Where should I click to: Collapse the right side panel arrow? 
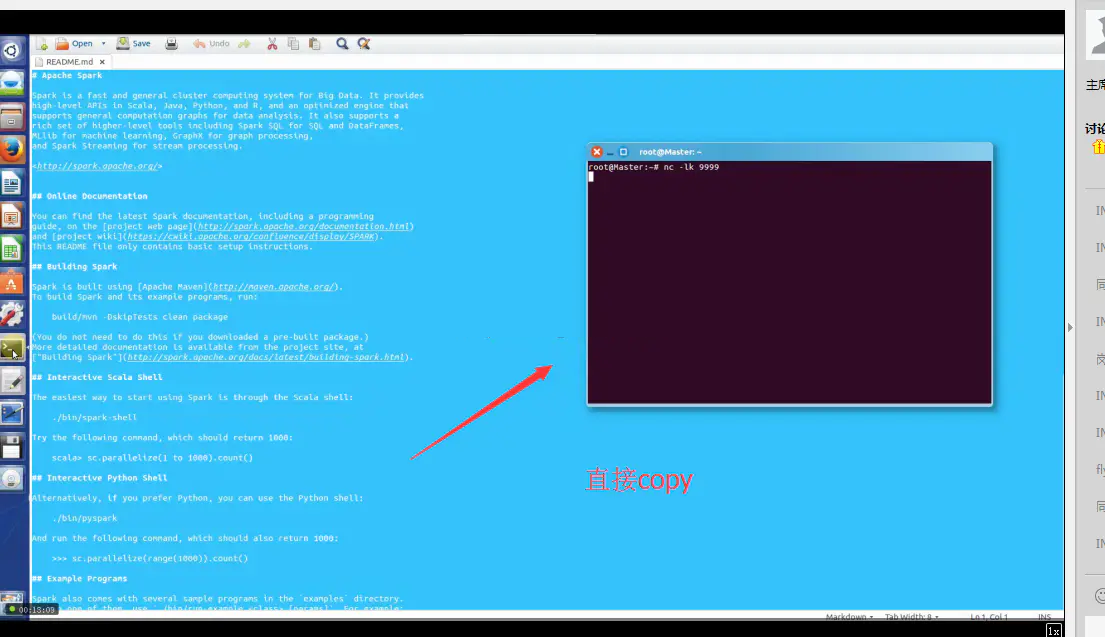click(1070, 327)
